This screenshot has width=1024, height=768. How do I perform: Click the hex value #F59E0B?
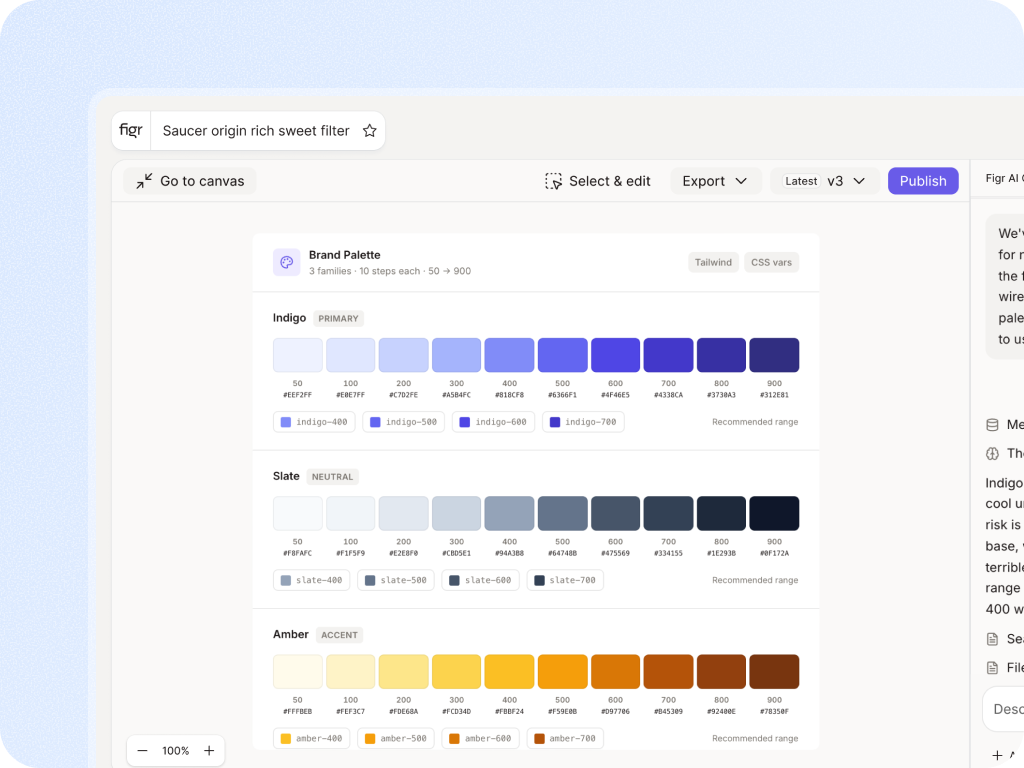(x=562, y=711)
